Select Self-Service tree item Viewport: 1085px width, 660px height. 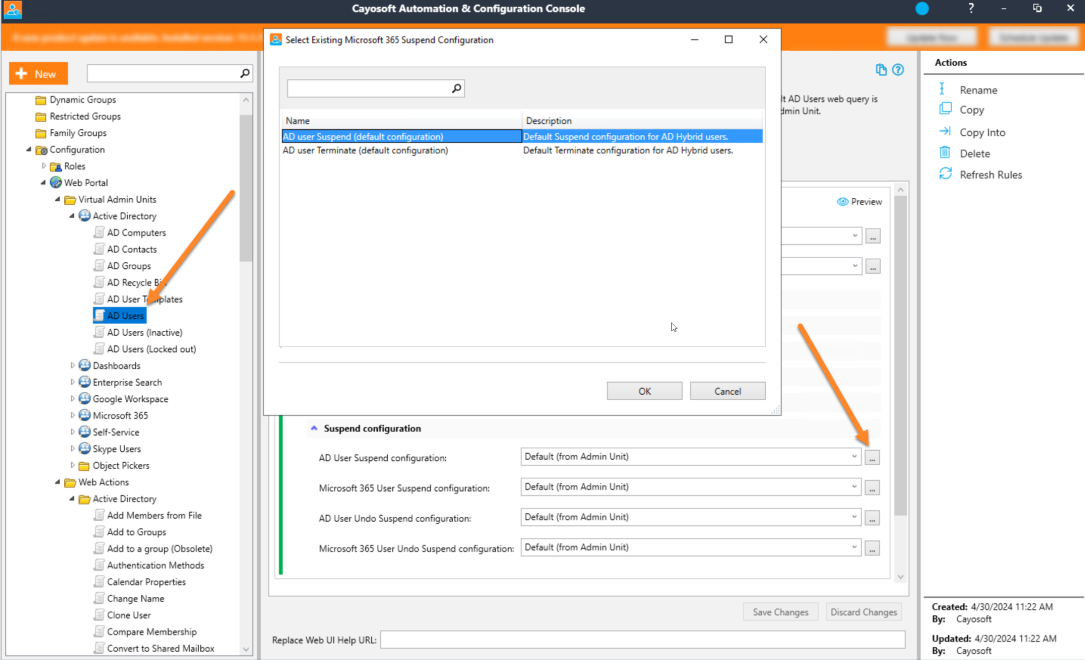116,432
